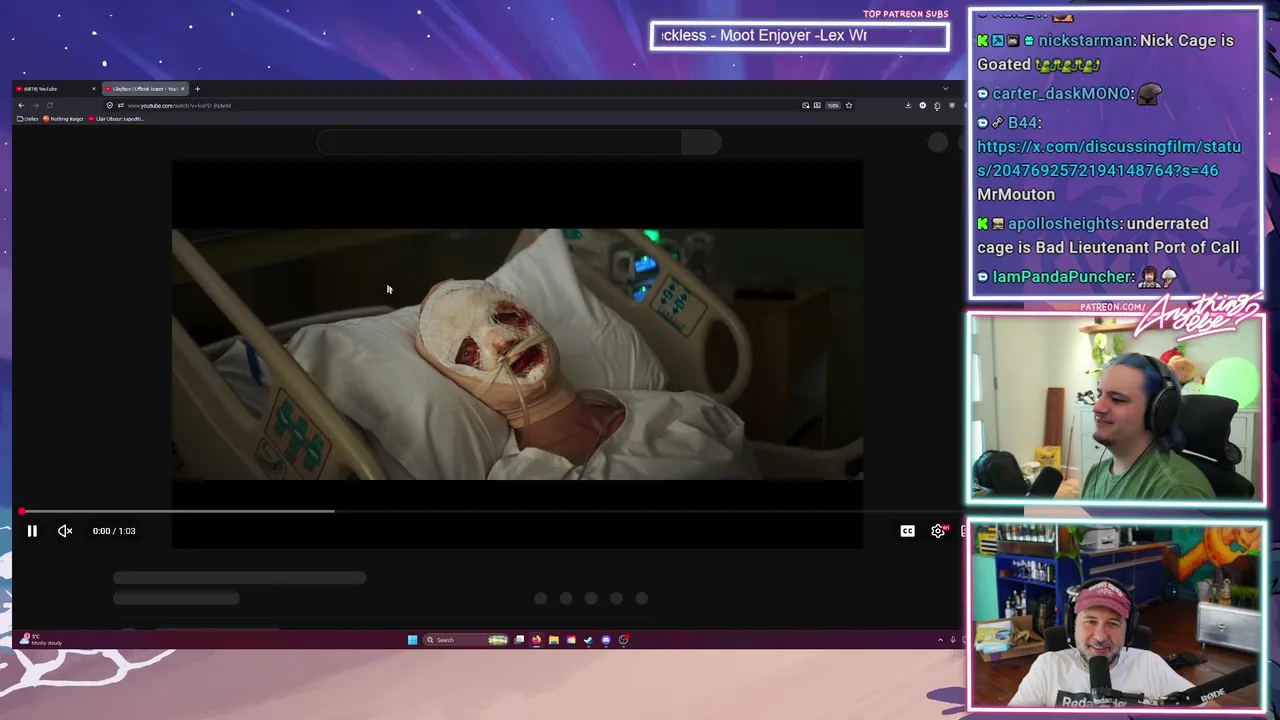This screenshot has width=1280, height=720.
Task: Click the MrMouton text in chat
Action: tap(1016, 194)
